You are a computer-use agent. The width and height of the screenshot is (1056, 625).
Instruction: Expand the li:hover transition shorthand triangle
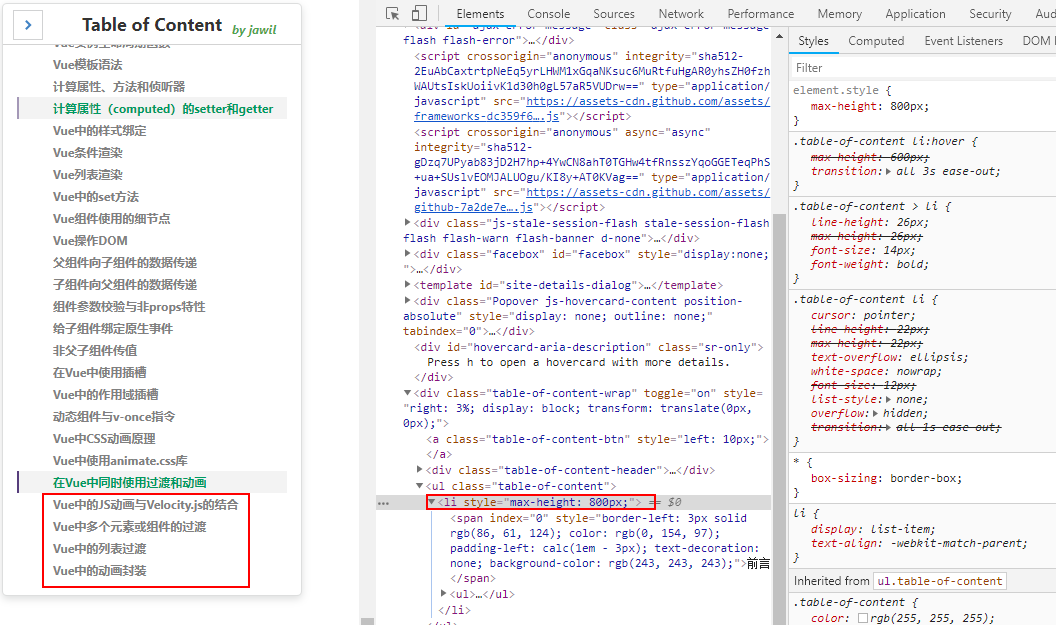click(x=888, y=172)
